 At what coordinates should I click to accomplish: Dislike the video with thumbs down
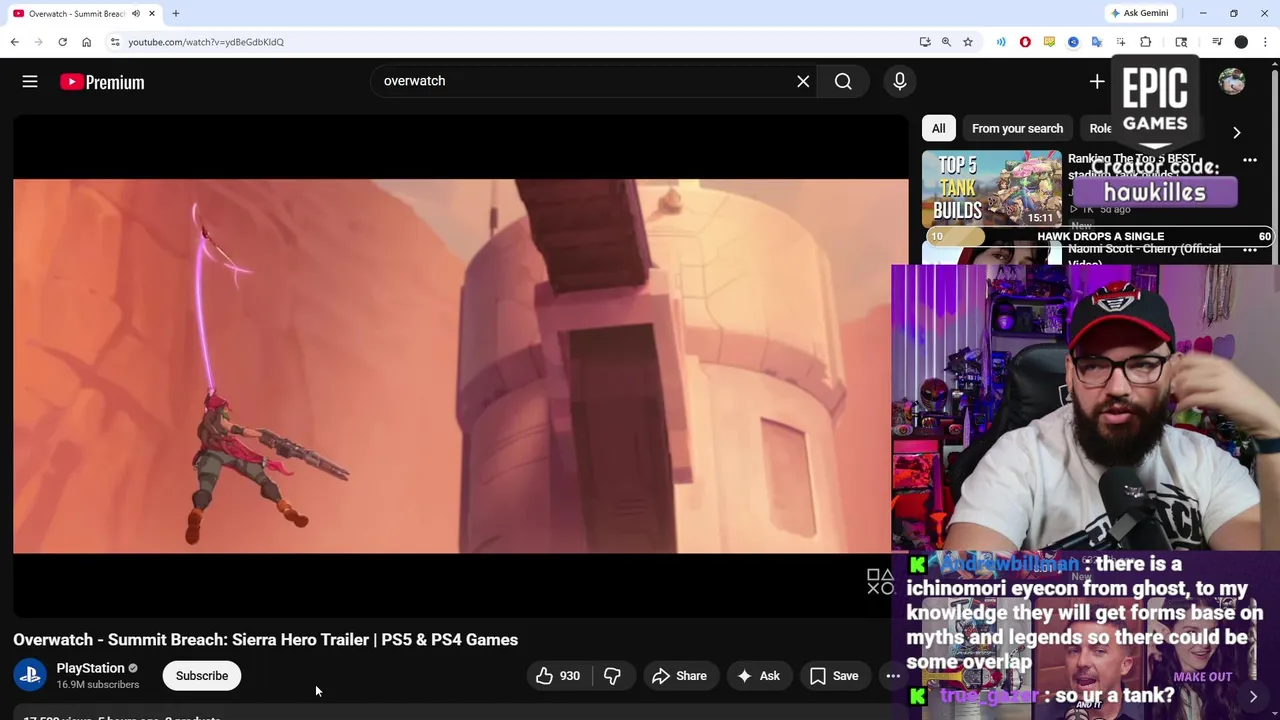(612, 676)
